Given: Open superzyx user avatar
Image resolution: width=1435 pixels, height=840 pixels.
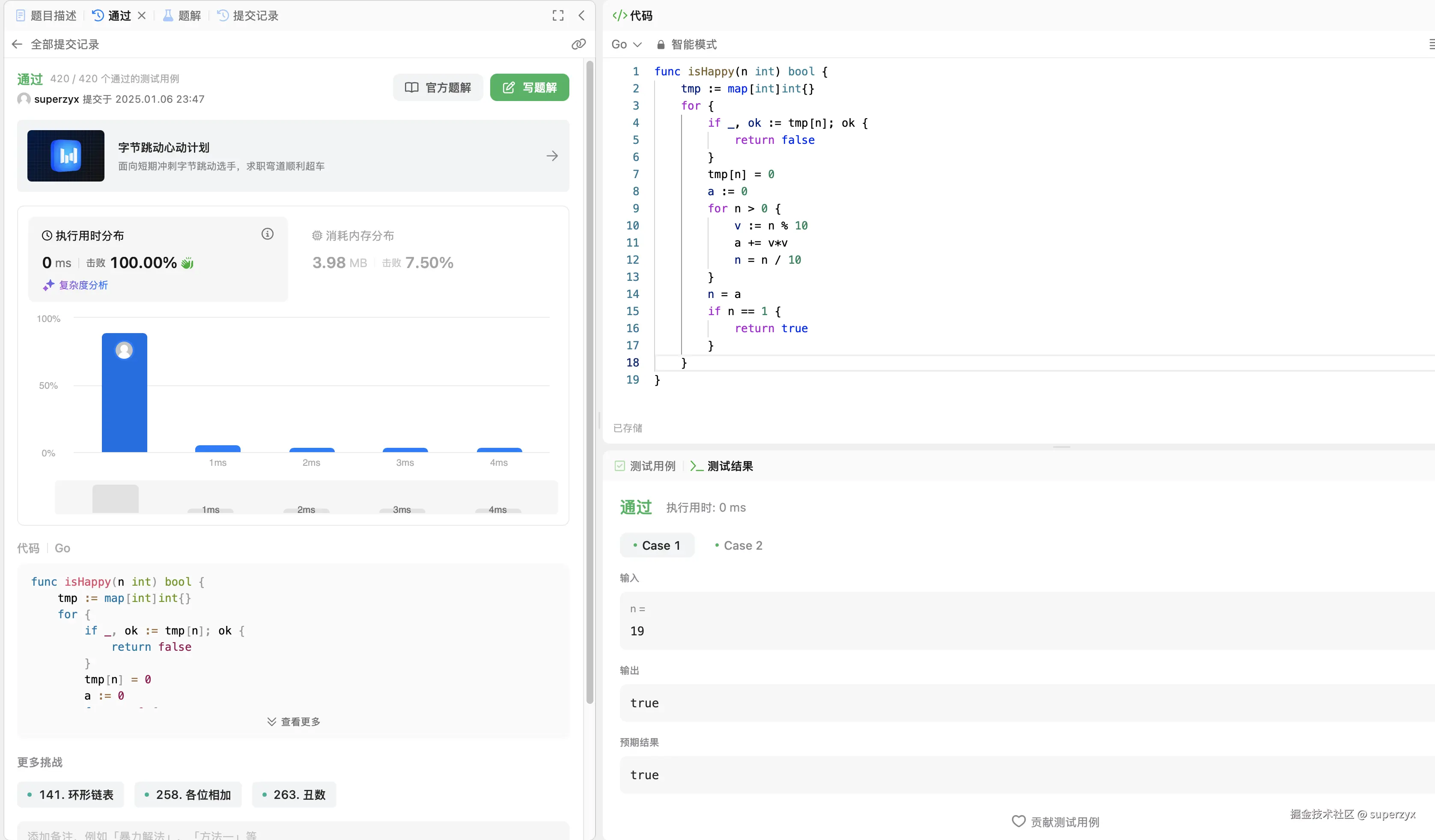Looking at the screenshot, I should (24, 99).
